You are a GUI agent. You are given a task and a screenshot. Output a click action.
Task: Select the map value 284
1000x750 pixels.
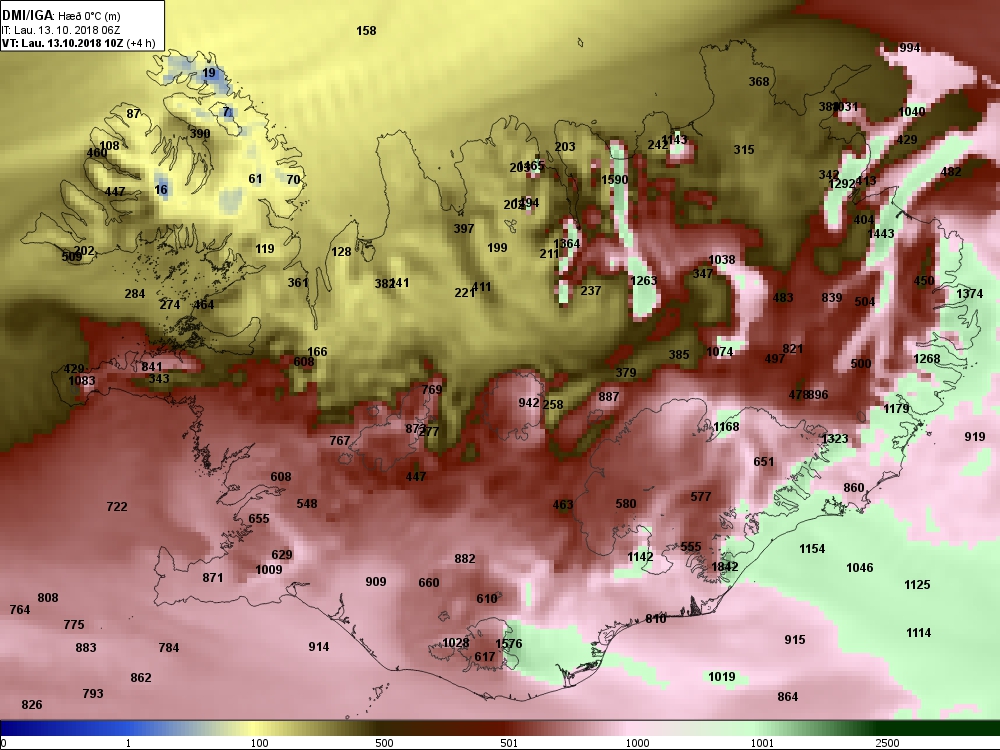tap(135, 294)
